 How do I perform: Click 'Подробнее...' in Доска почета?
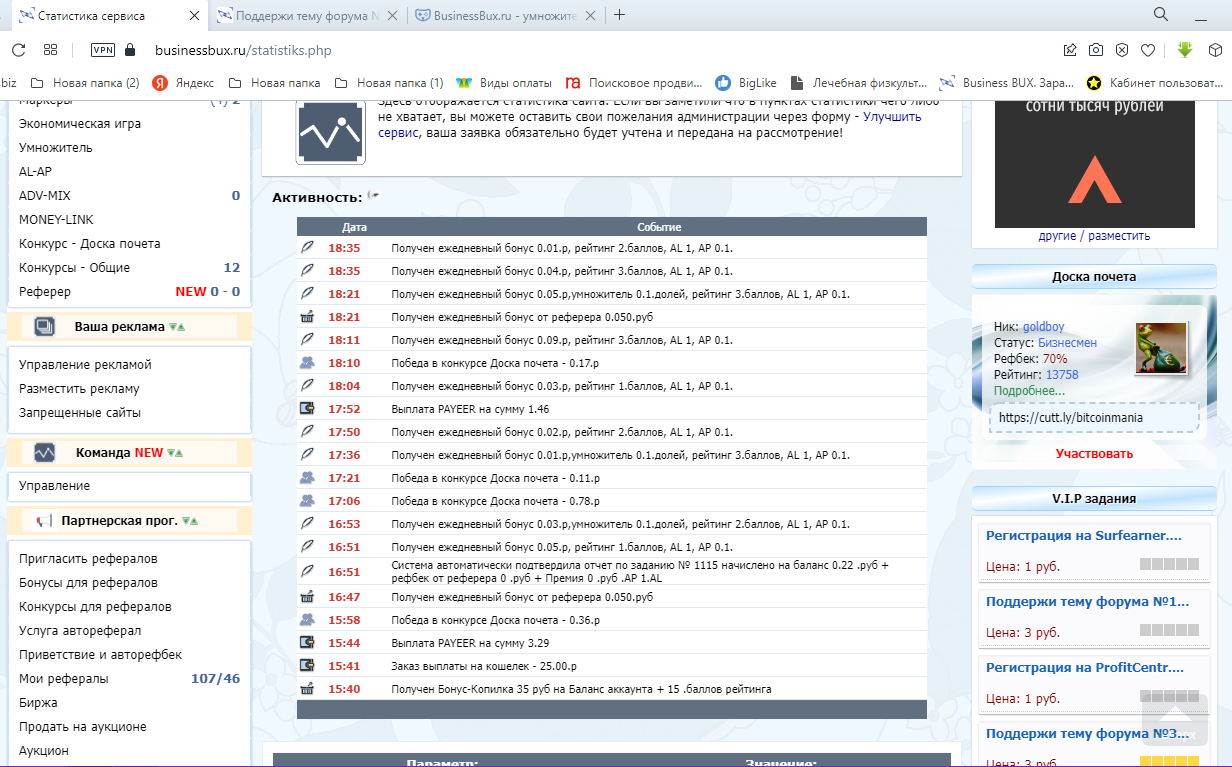pos(1029,391)
